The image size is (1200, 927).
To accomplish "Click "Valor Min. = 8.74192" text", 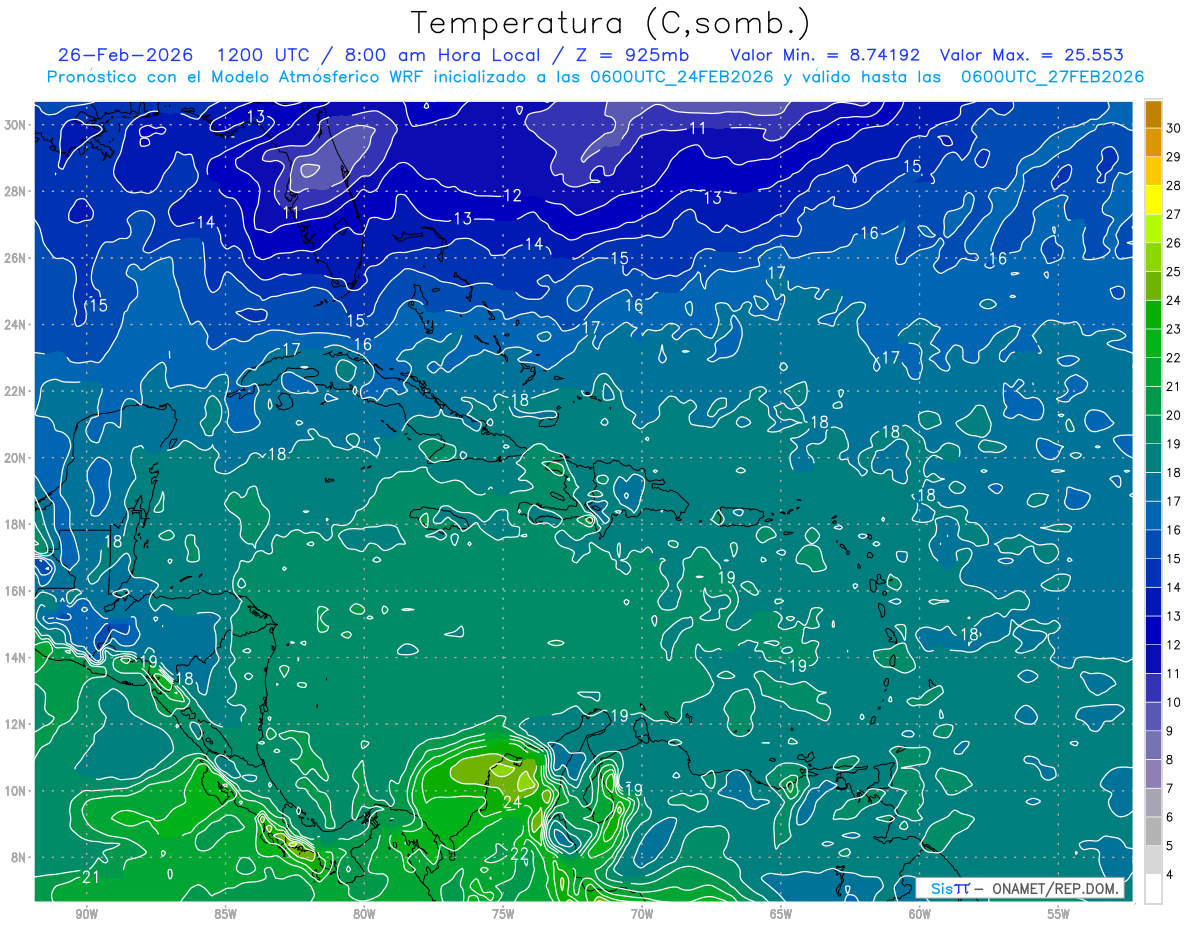I will pos(825,55).
